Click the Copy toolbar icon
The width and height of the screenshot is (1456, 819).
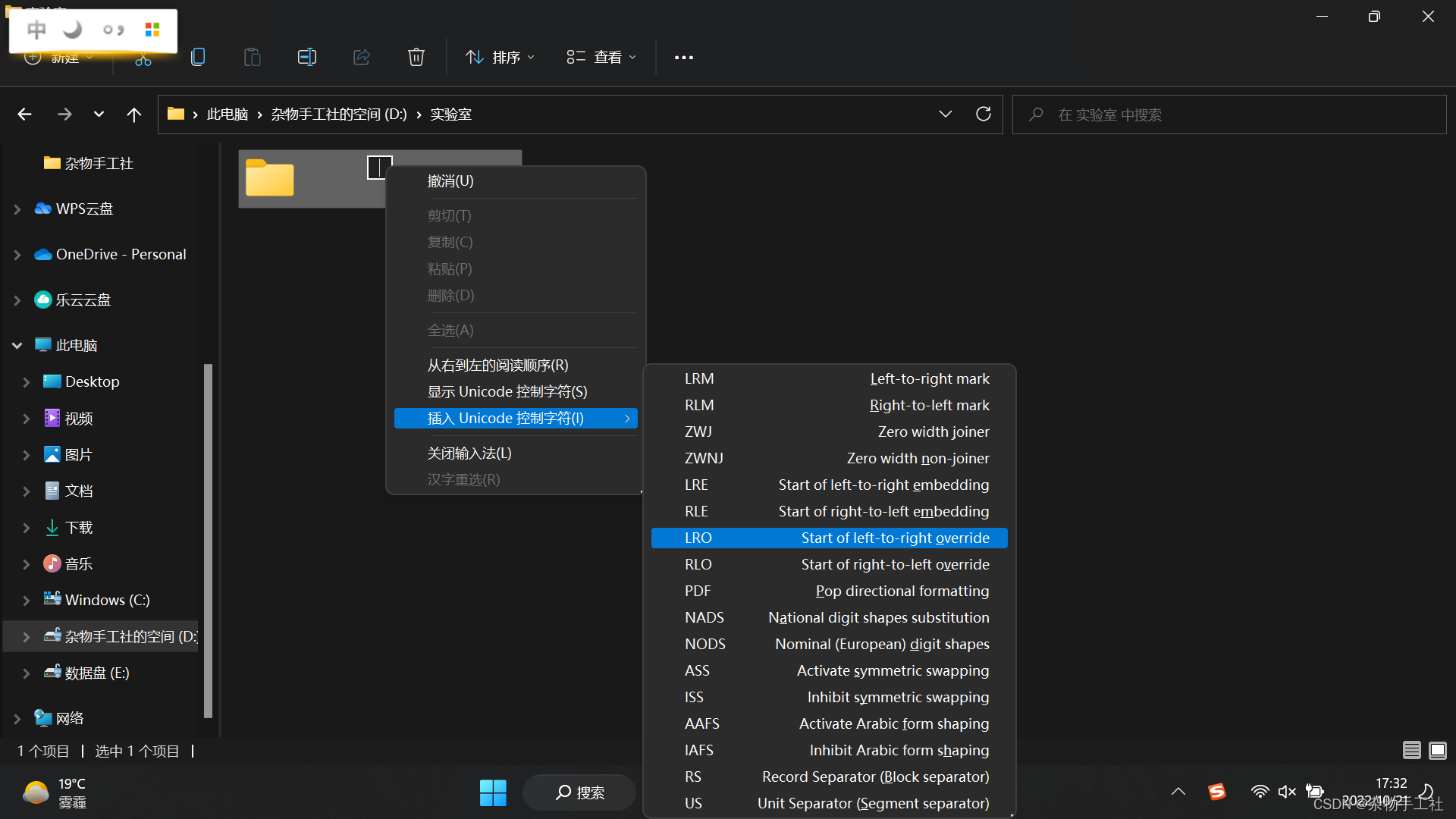click(198, 57)
